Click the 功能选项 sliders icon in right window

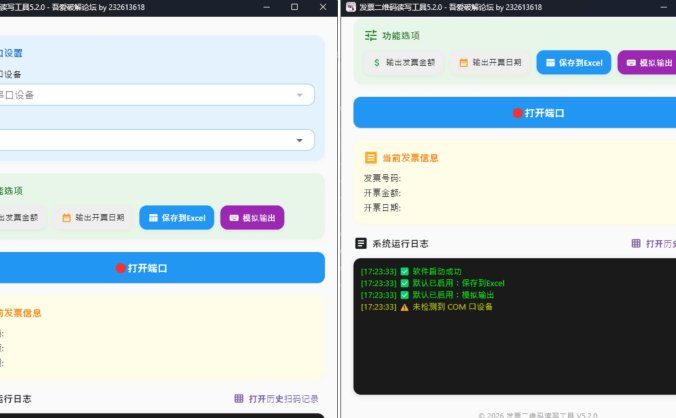point(371,35)
